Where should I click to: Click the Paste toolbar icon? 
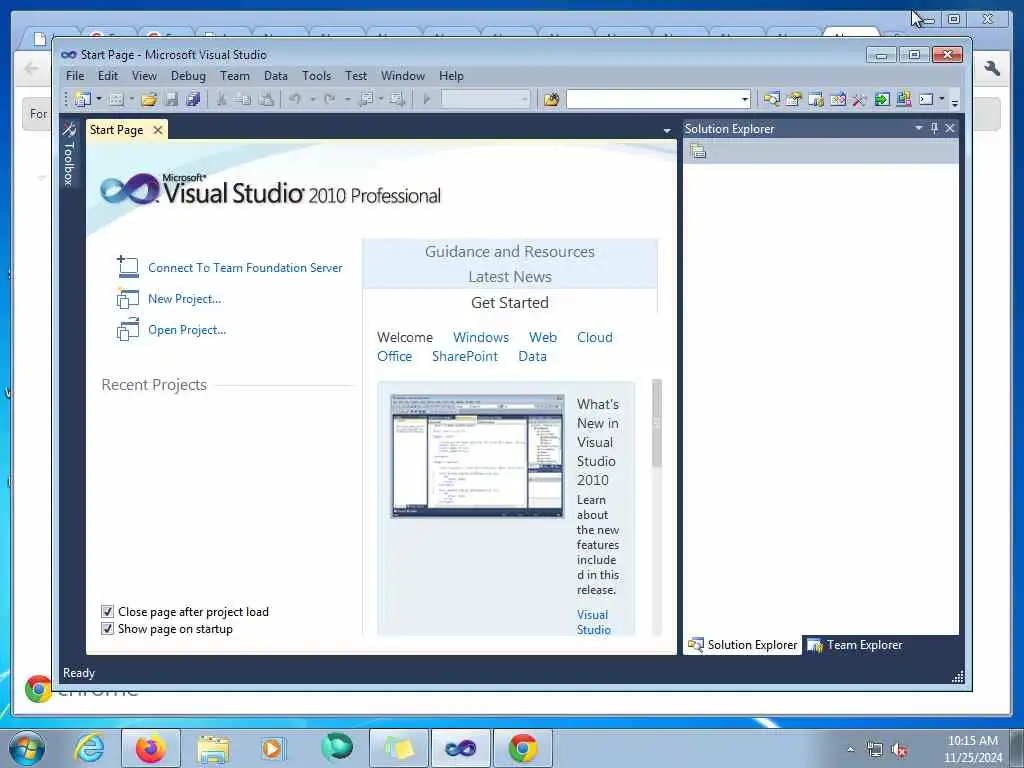[x=266, y=99]
